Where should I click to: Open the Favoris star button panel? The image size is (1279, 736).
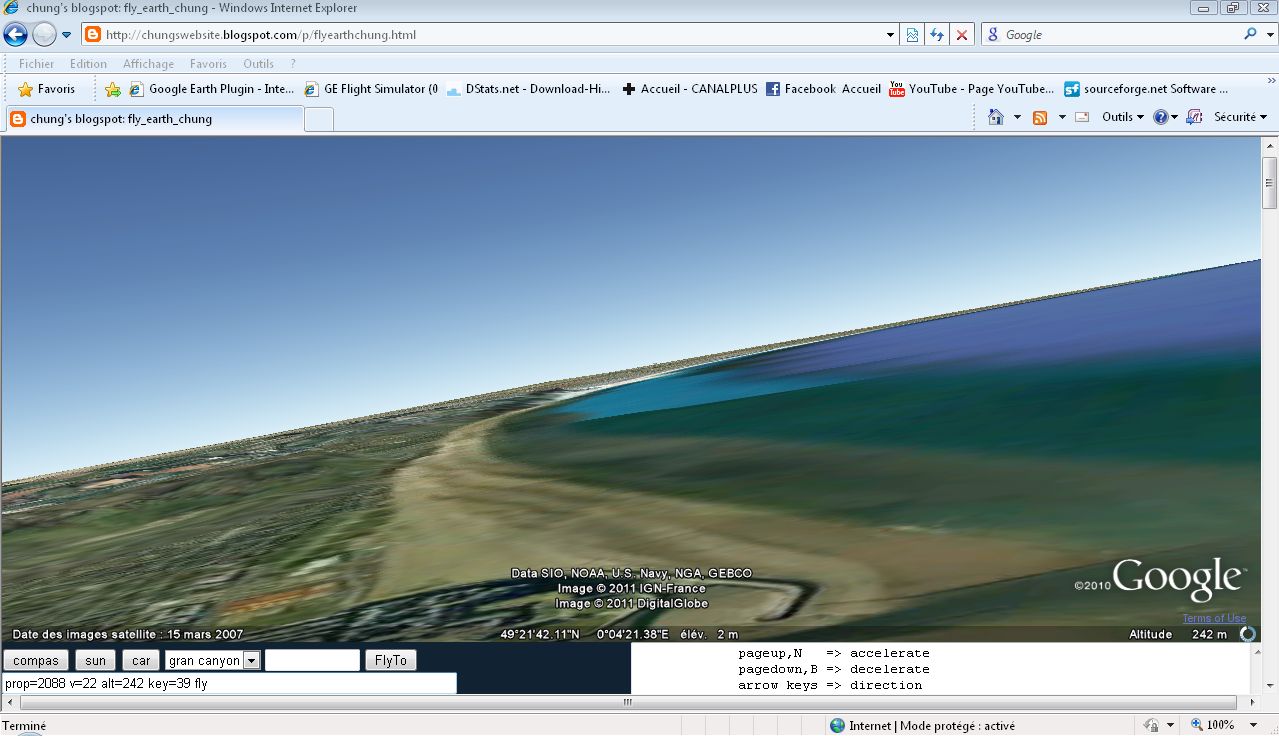point(47,89)
